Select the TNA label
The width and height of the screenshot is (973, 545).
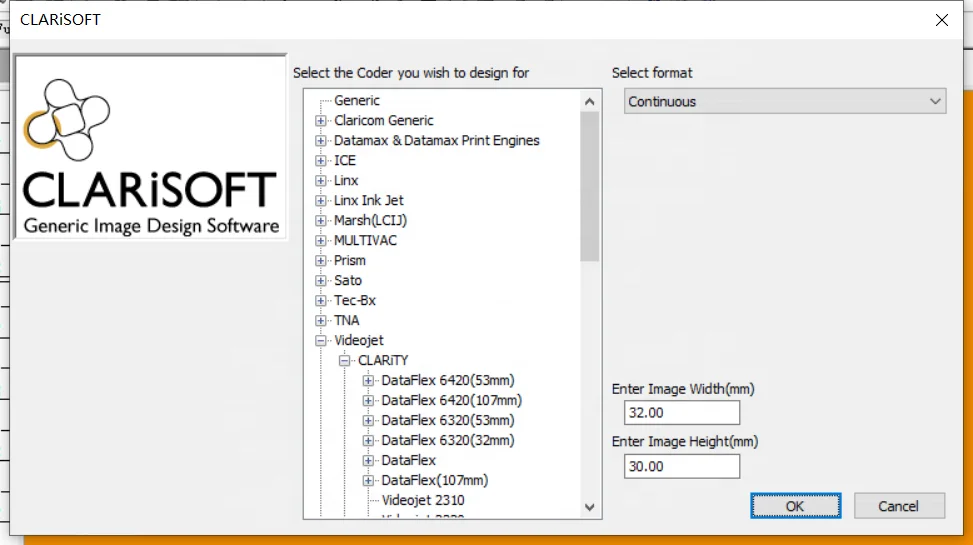[346, 320]
